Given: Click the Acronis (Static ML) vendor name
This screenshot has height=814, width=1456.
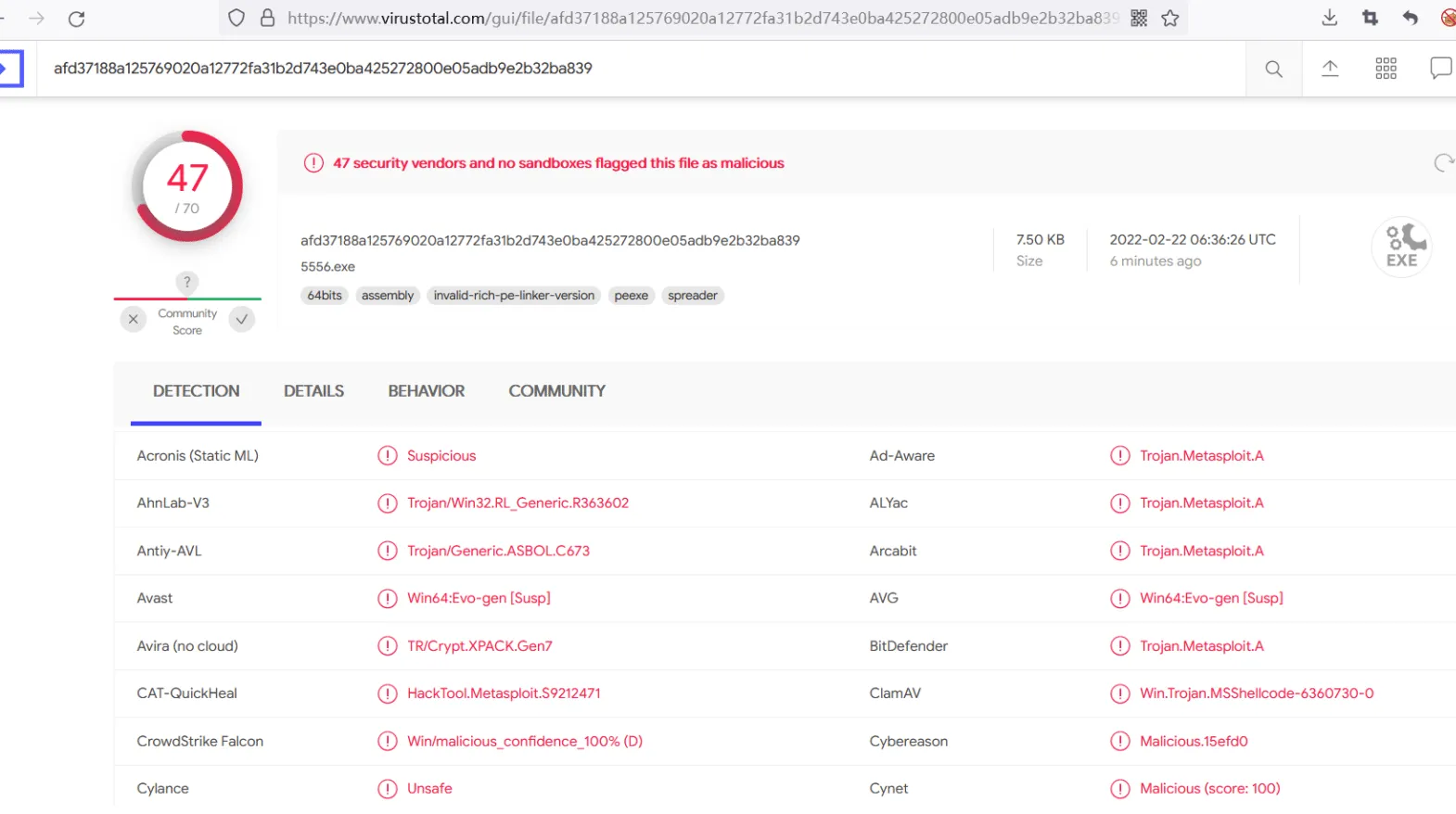Looking at the screenshot, I should 198,456.
